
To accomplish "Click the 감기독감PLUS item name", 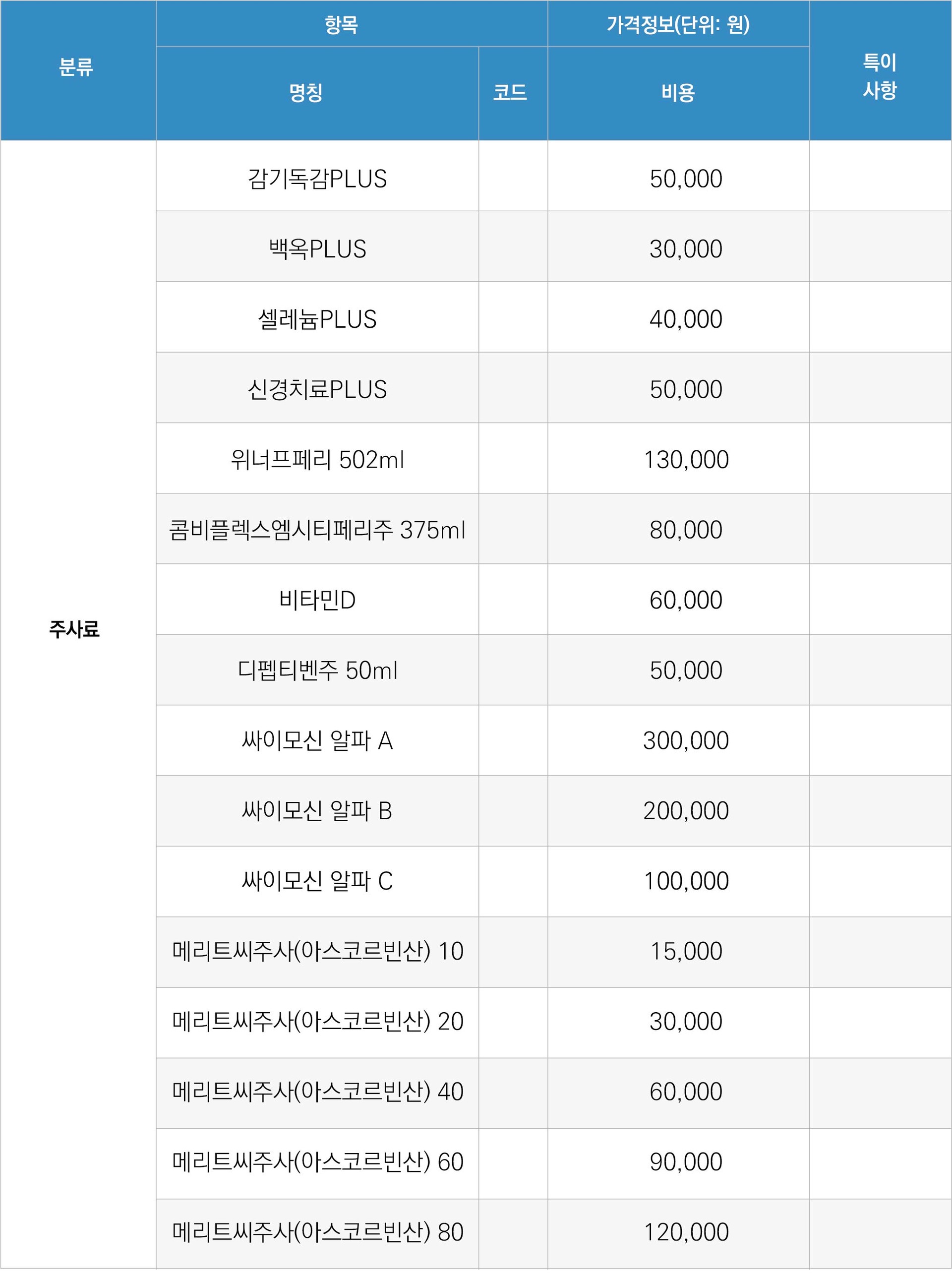I will (317, 179).
